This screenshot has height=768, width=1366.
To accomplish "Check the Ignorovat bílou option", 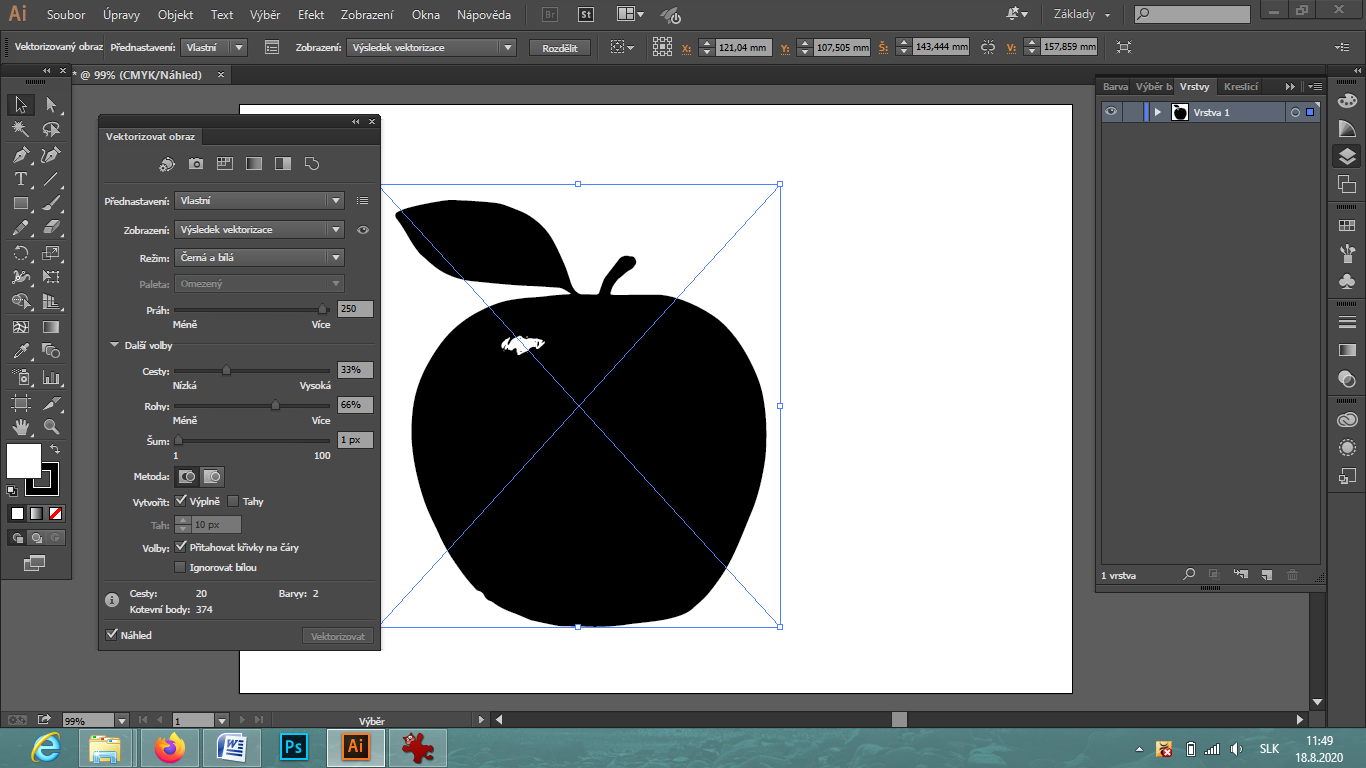I will point(180,568).
